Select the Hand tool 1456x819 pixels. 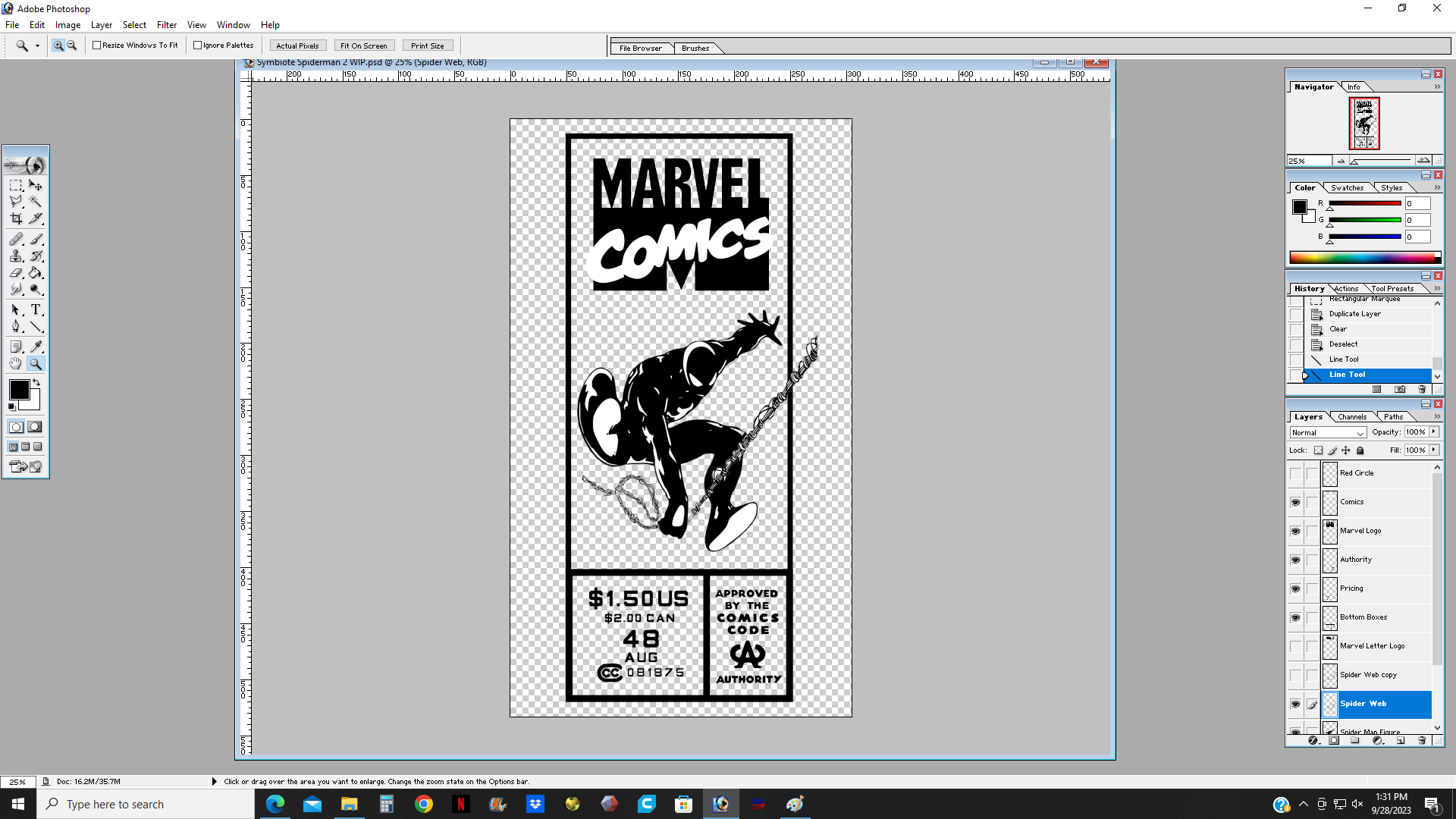16,364
